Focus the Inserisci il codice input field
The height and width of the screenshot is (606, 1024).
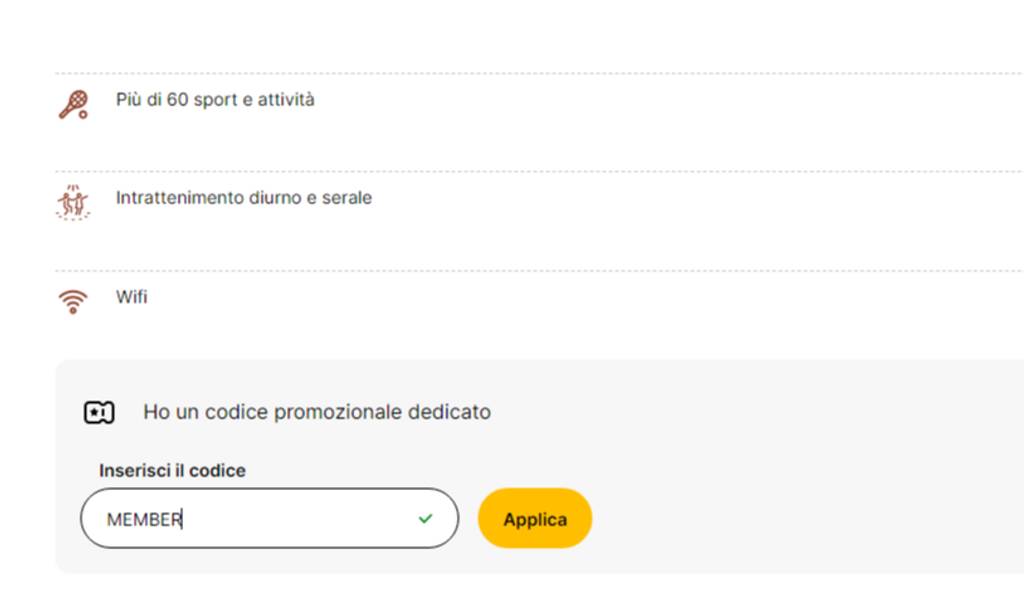[270, 518]
